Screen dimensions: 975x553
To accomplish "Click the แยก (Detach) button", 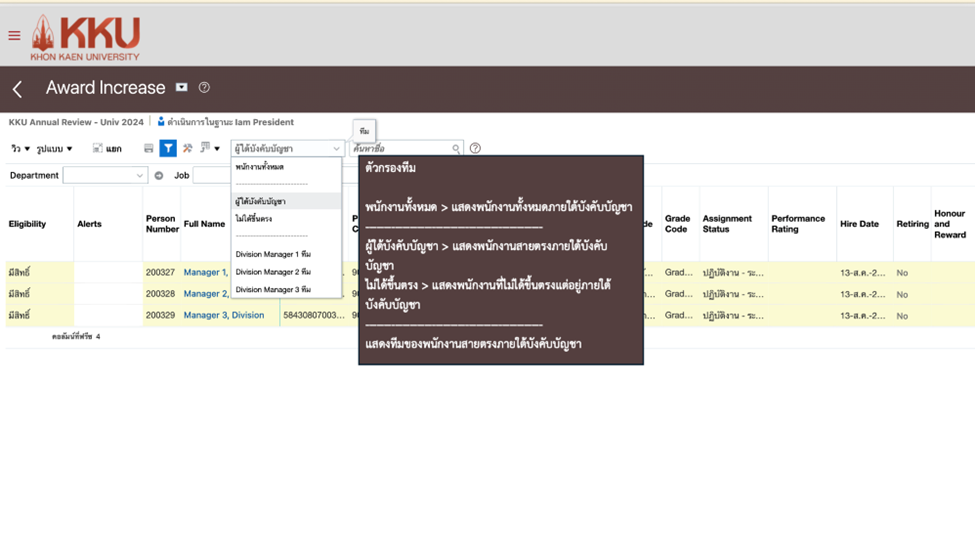I will [107, 149].
